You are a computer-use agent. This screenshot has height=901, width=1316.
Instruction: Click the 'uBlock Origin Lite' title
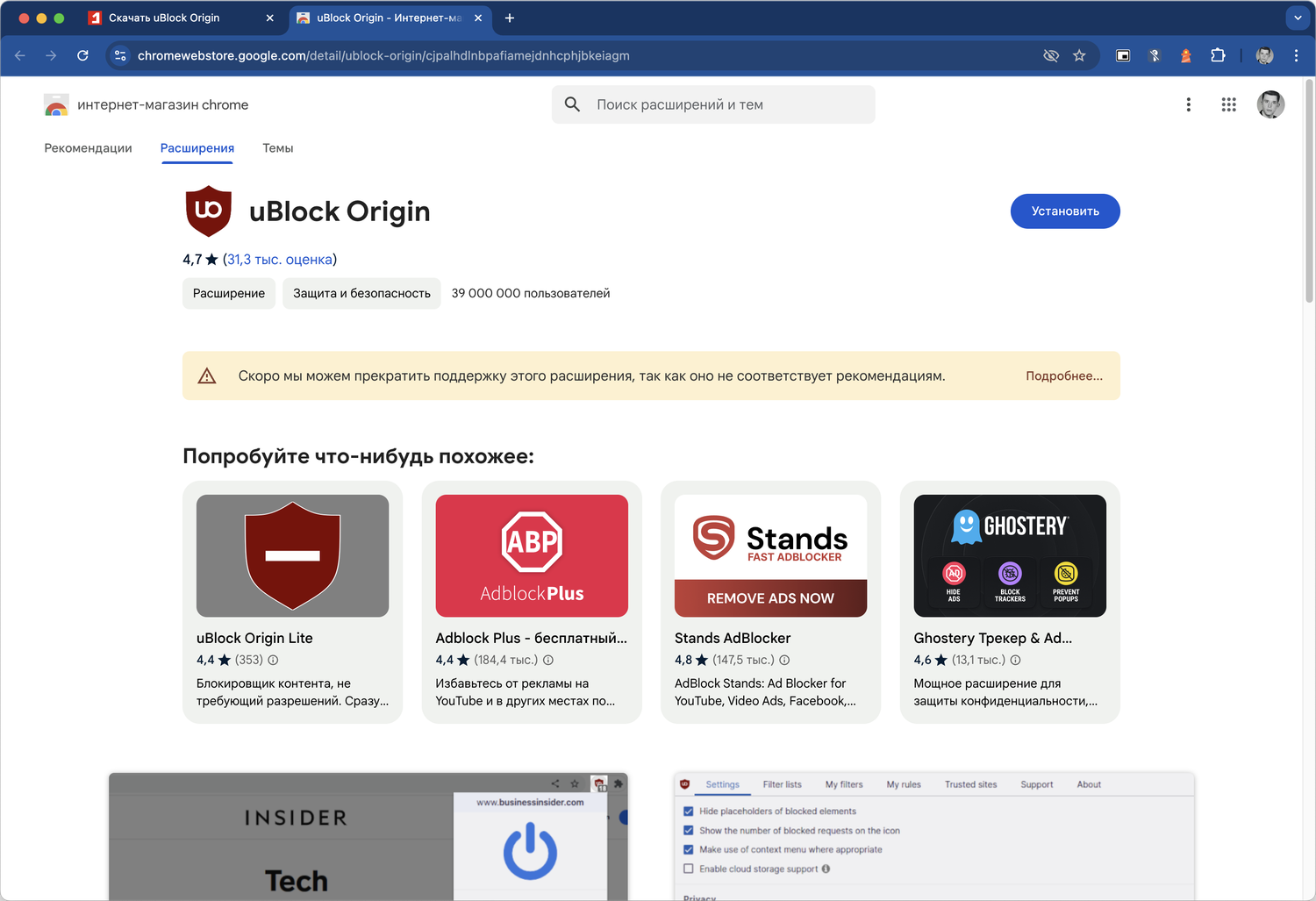[254, 638]
